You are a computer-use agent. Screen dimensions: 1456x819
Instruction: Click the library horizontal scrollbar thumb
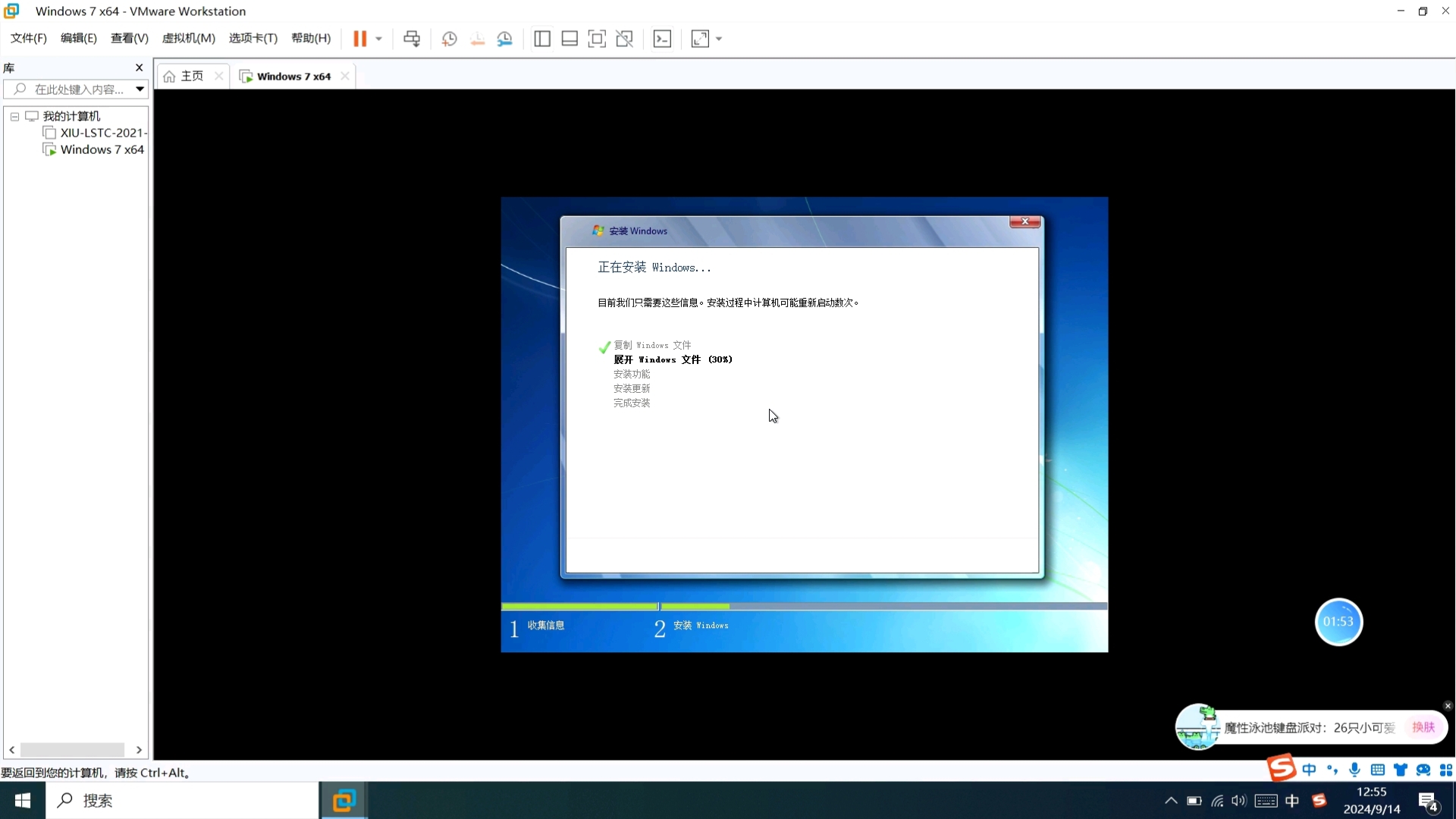pyautogui.click(x=72, y=750)
